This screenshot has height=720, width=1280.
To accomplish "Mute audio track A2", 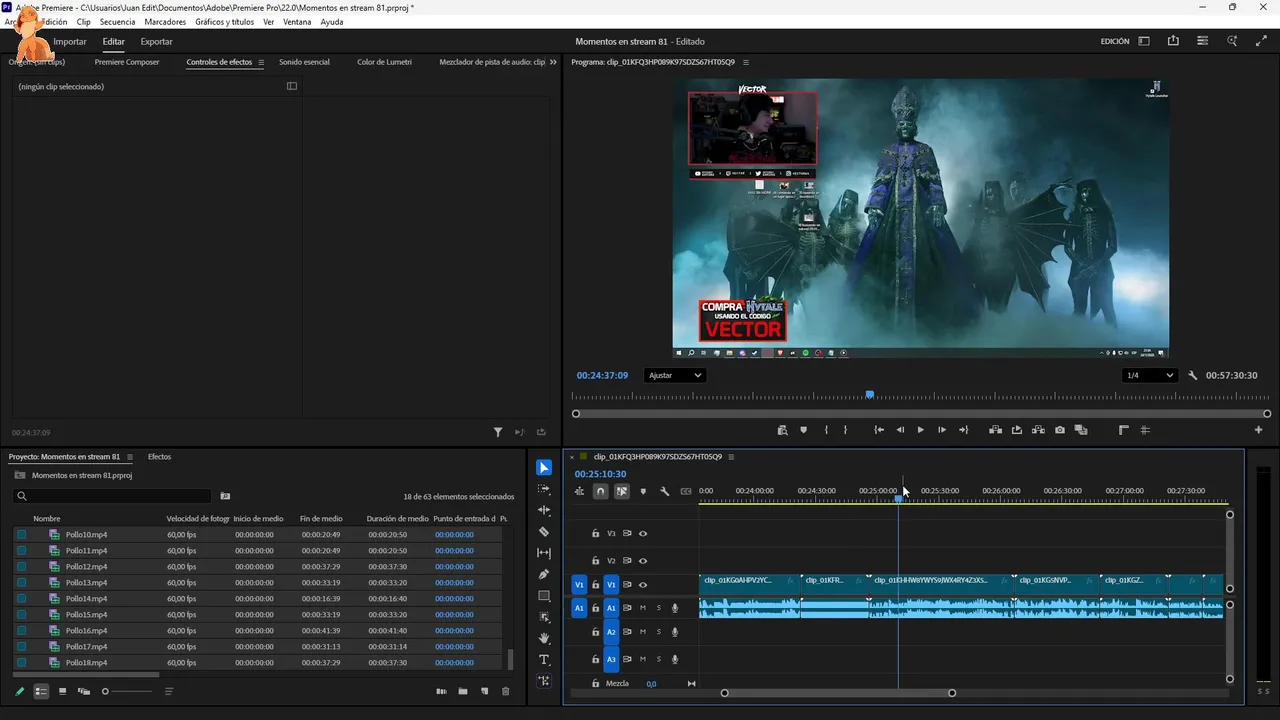I will (643, 632).
